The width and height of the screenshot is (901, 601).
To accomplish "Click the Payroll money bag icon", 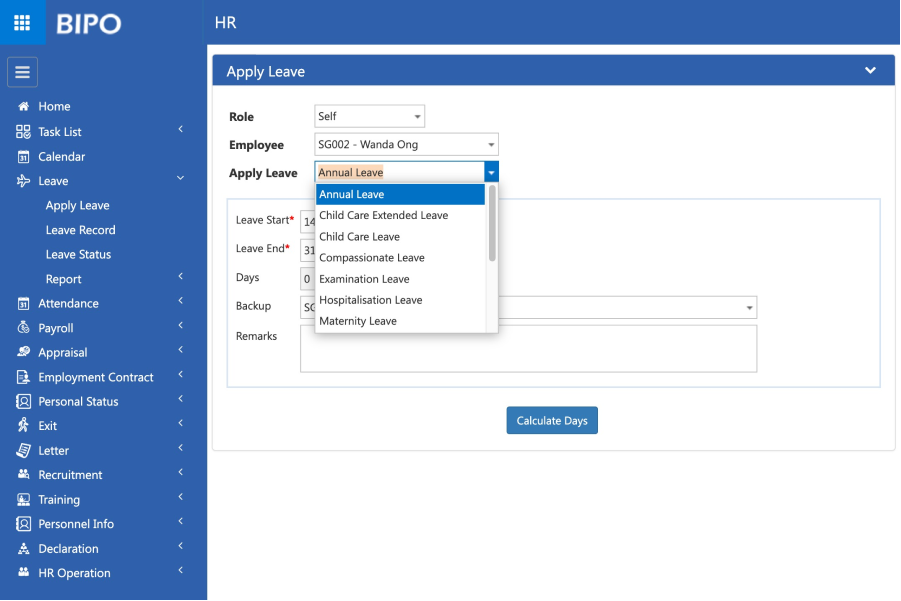I will coord(23,328).
